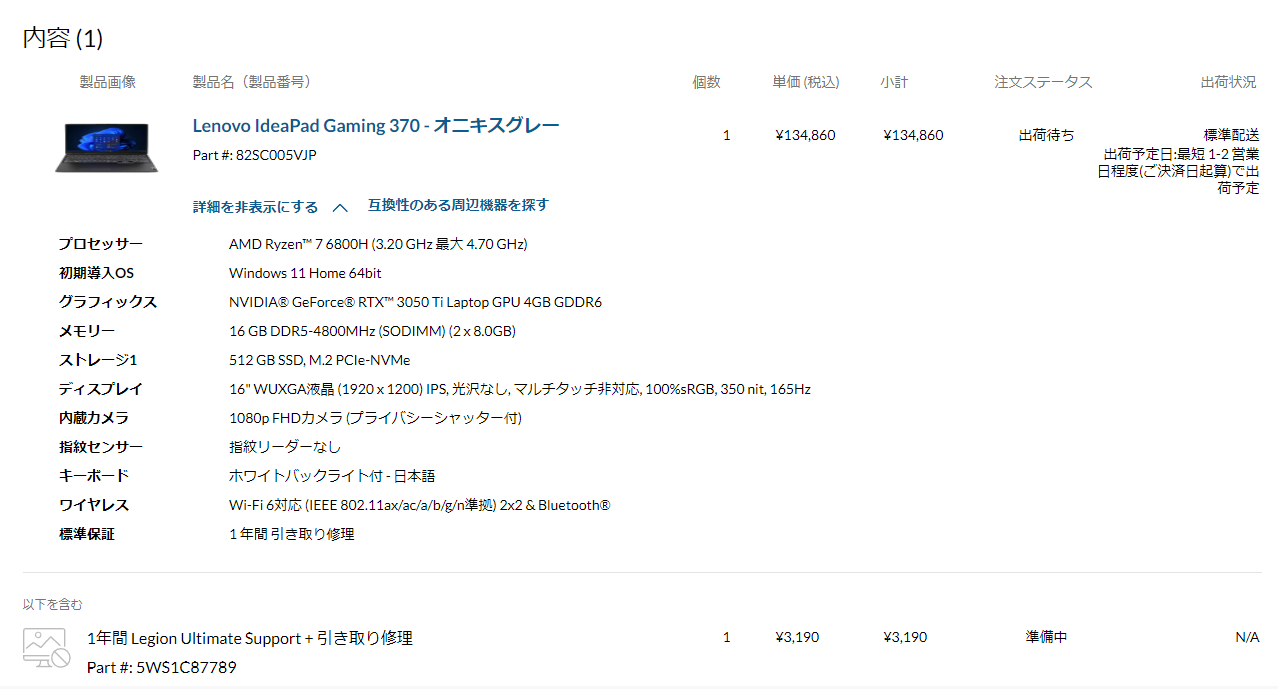Click the 1年間 Legion Ultimate Support item name

pyautogui.click(x=250, y=638)
